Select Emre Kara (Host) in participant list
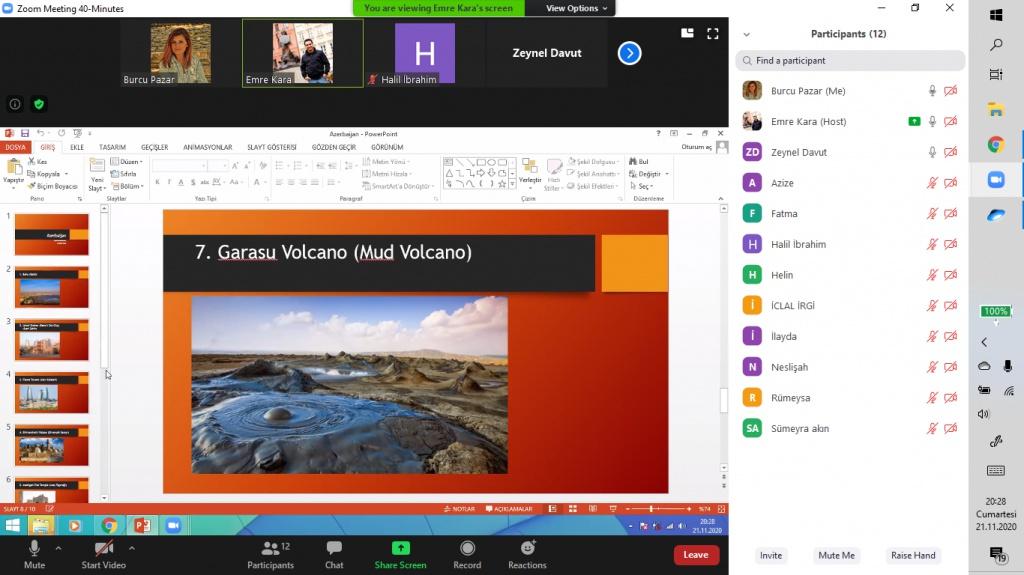 (808, 122)
